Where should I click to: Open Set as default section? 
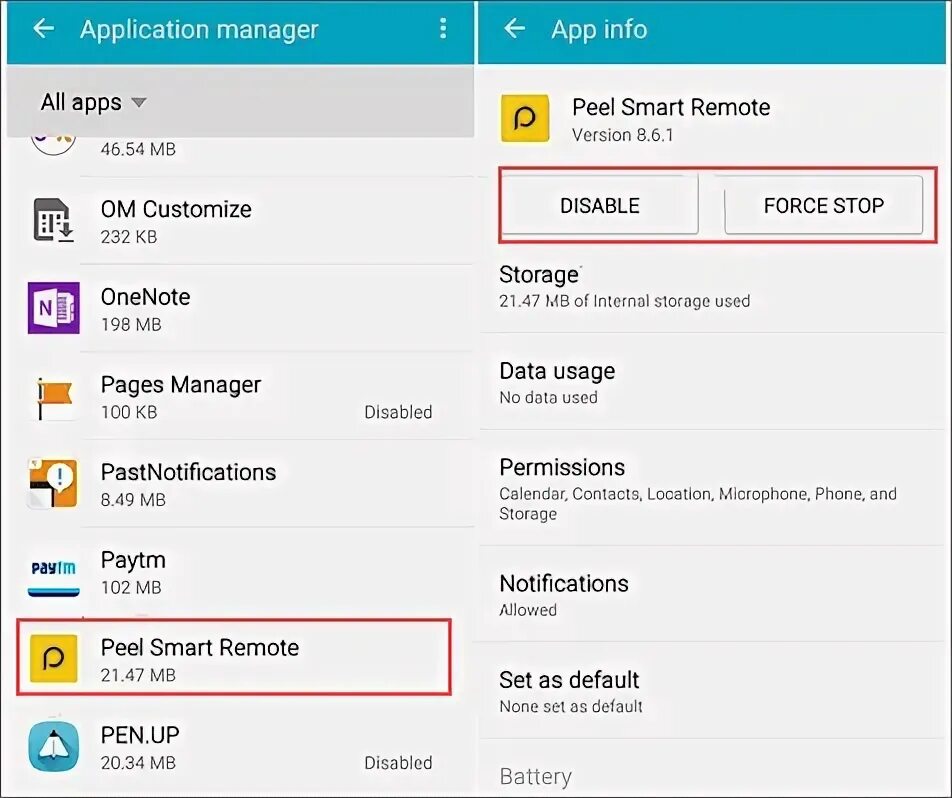[x=712, y=691]
